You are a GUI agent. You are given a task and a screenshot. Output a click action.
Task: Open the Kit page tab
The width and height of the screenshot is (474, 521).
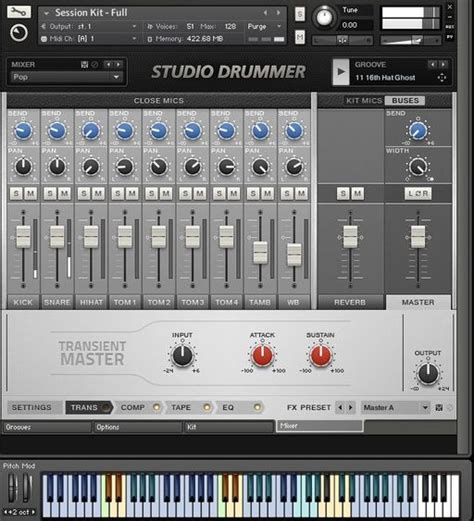[229, 427]
